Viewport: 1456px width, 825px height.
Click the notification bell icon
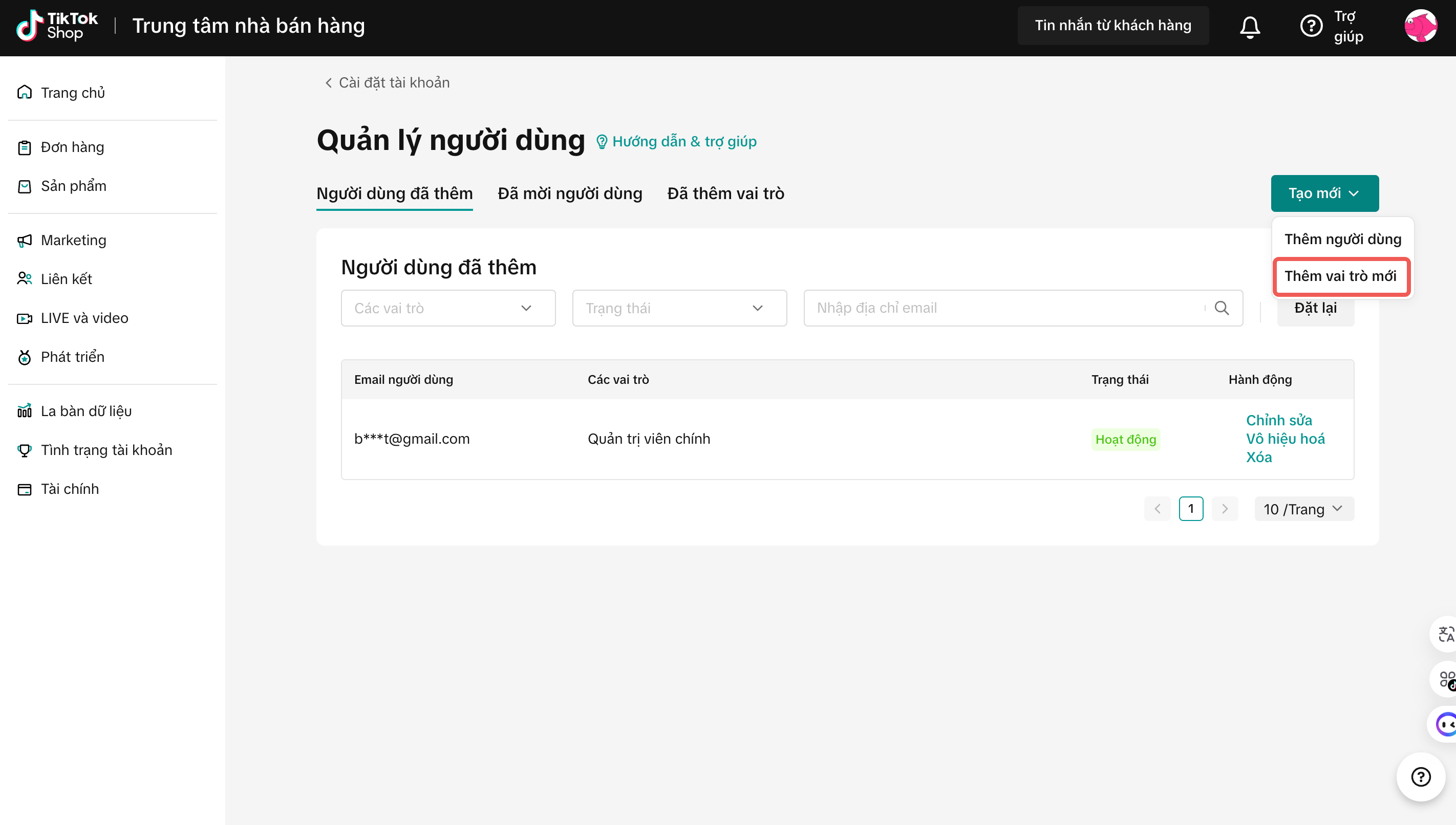click(x=1249, y=26)
